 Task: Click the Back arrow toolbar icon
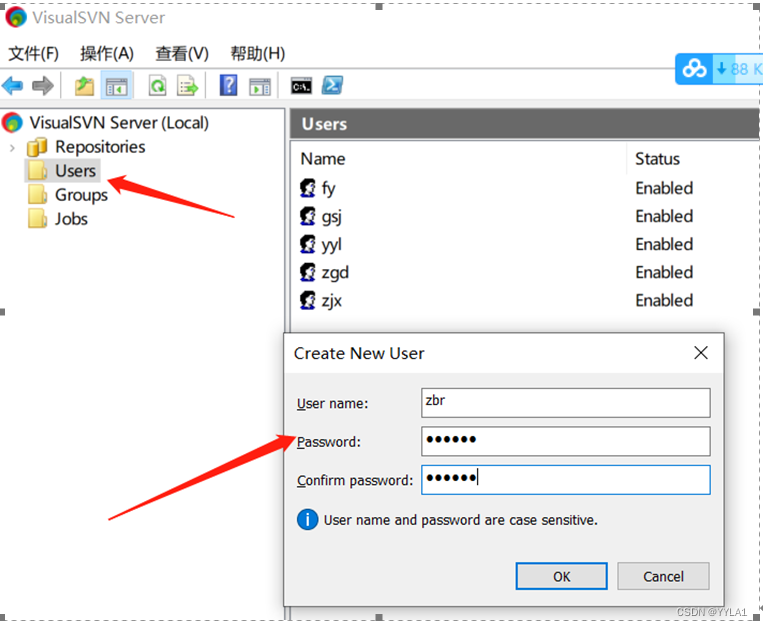(x=13, y=86)
